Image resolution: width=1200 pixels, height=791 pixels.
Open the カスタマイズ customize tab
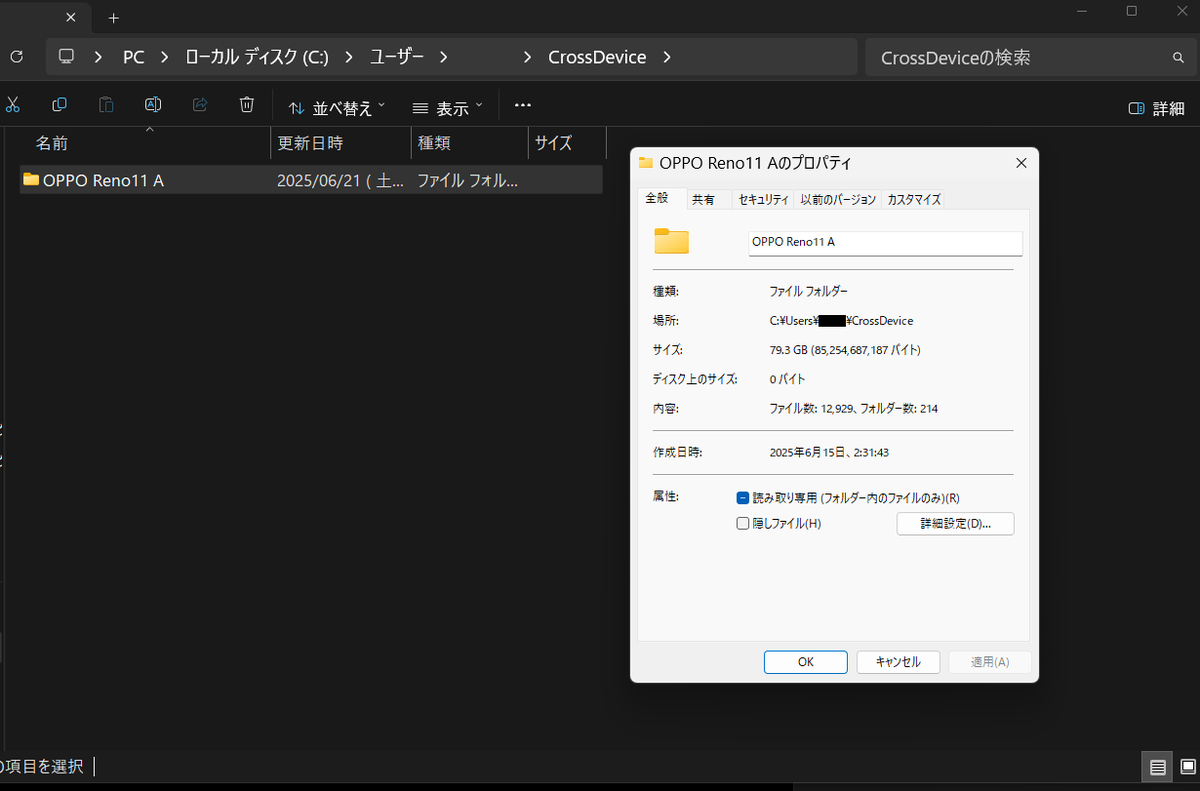[914, 200]
